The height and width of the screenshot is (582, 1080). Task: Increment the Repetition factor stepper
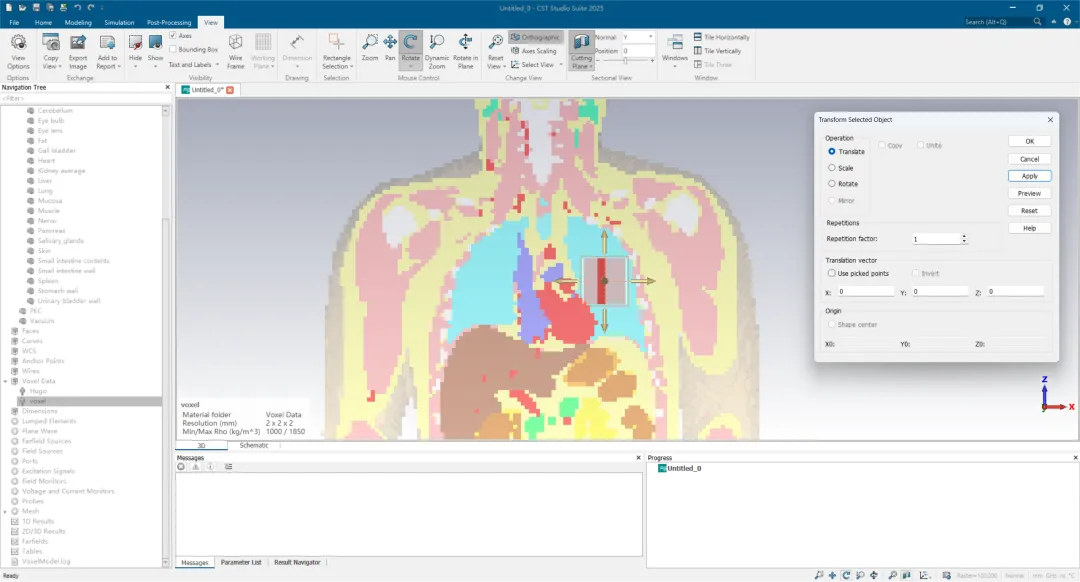tap(964, 236)
